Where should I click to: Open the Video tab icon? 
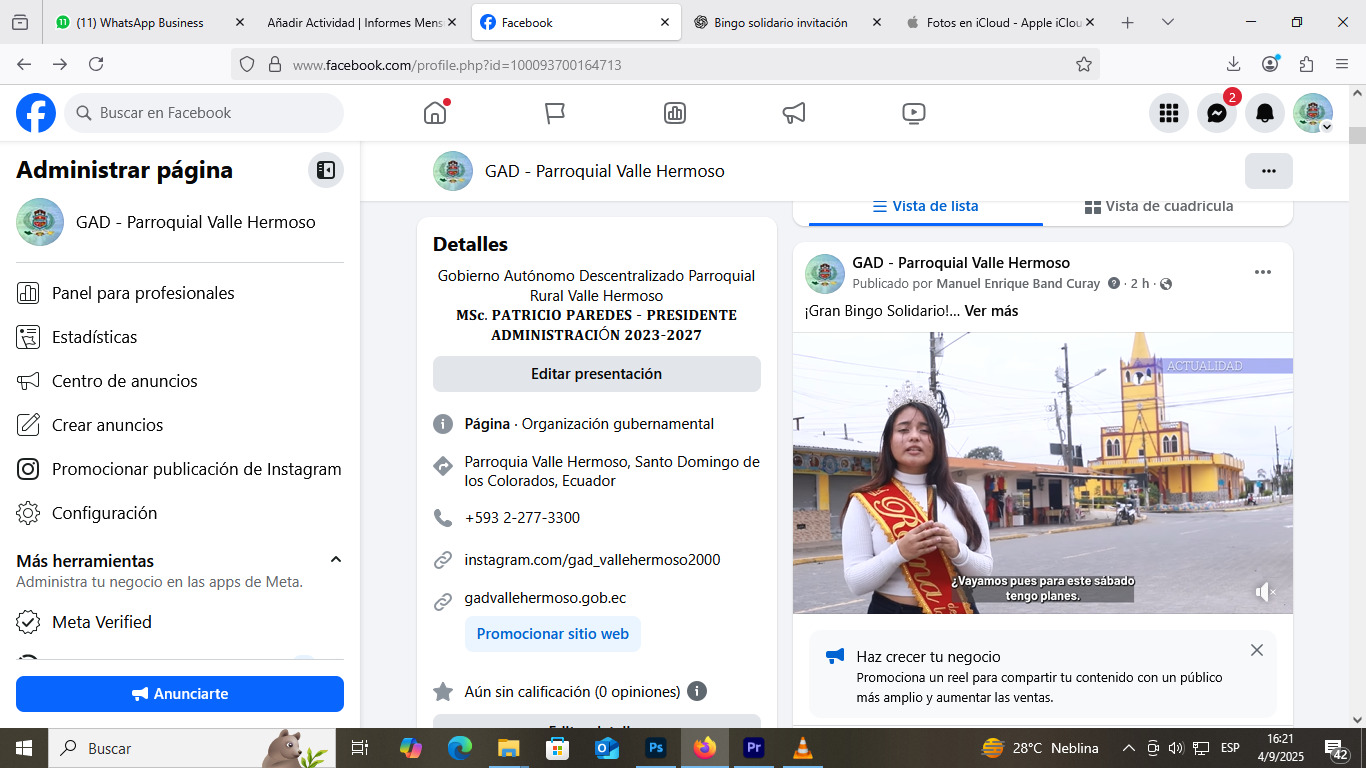(x=913, y=113)
